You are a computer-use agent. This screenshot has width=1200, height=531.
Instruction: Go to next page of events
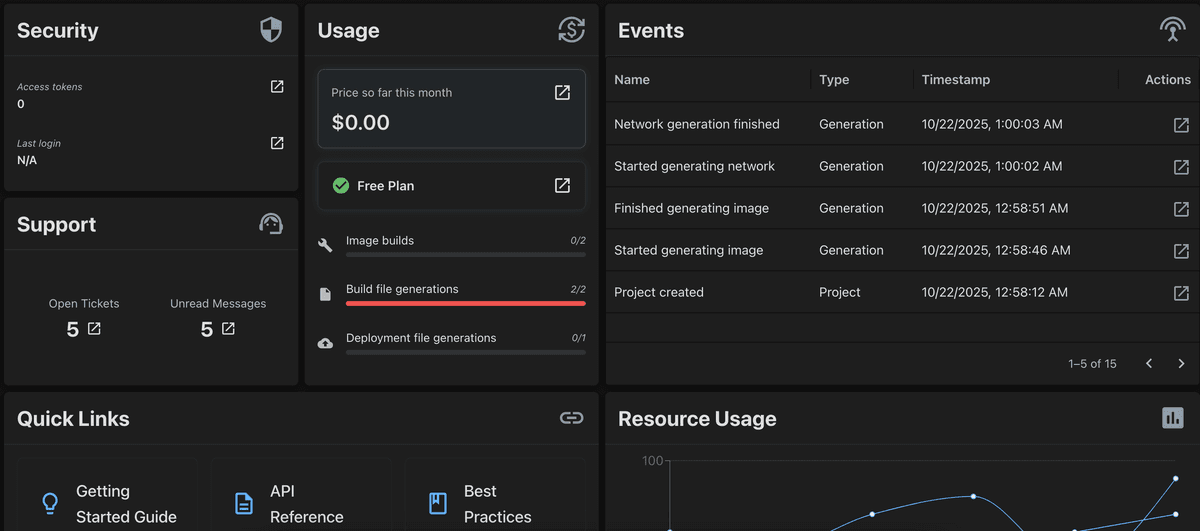point(1181,364)
